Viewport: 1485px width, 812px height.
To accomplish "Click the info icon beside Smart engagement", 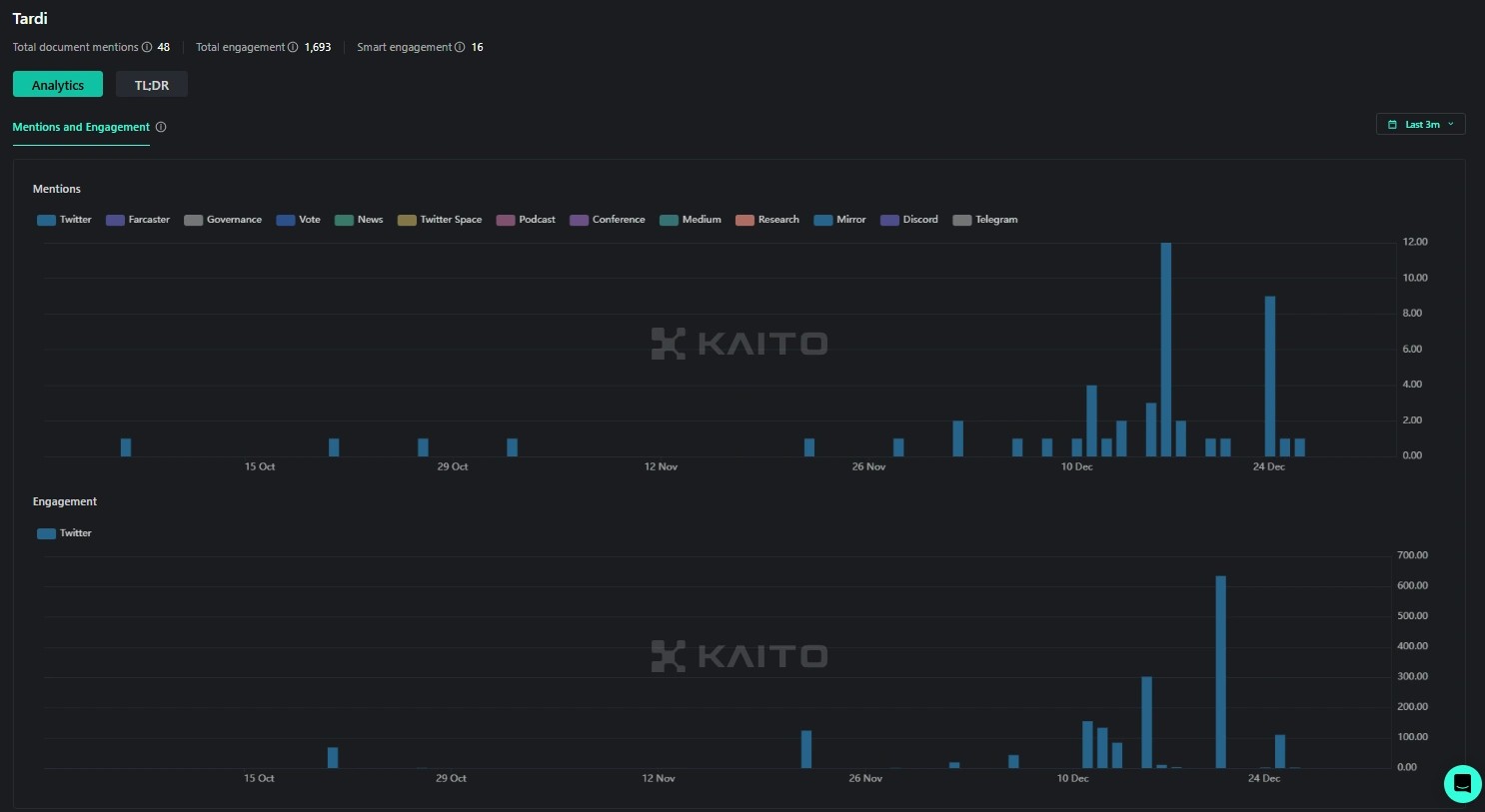I will tap(460, 47).
